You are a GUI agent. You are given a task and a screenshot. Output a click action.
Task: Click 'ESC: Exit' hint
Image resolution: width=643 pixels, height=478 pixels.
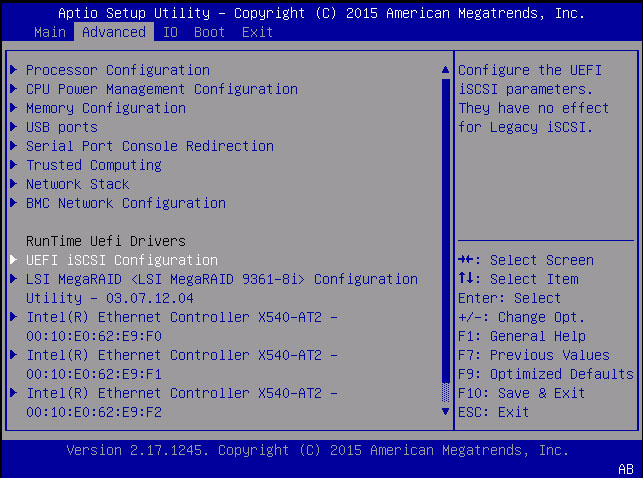click(x=493, y=412)
